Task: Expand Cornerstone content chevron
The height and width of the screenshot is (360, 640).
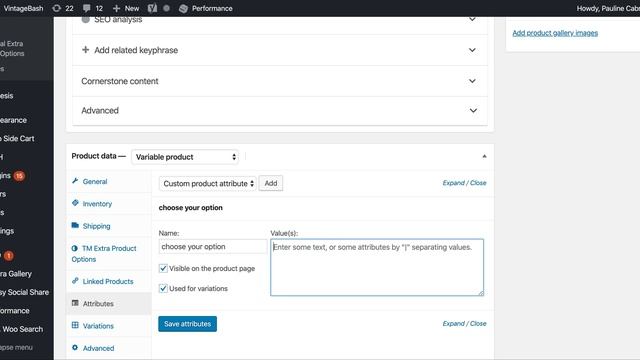Action: (x=472, y=81)
